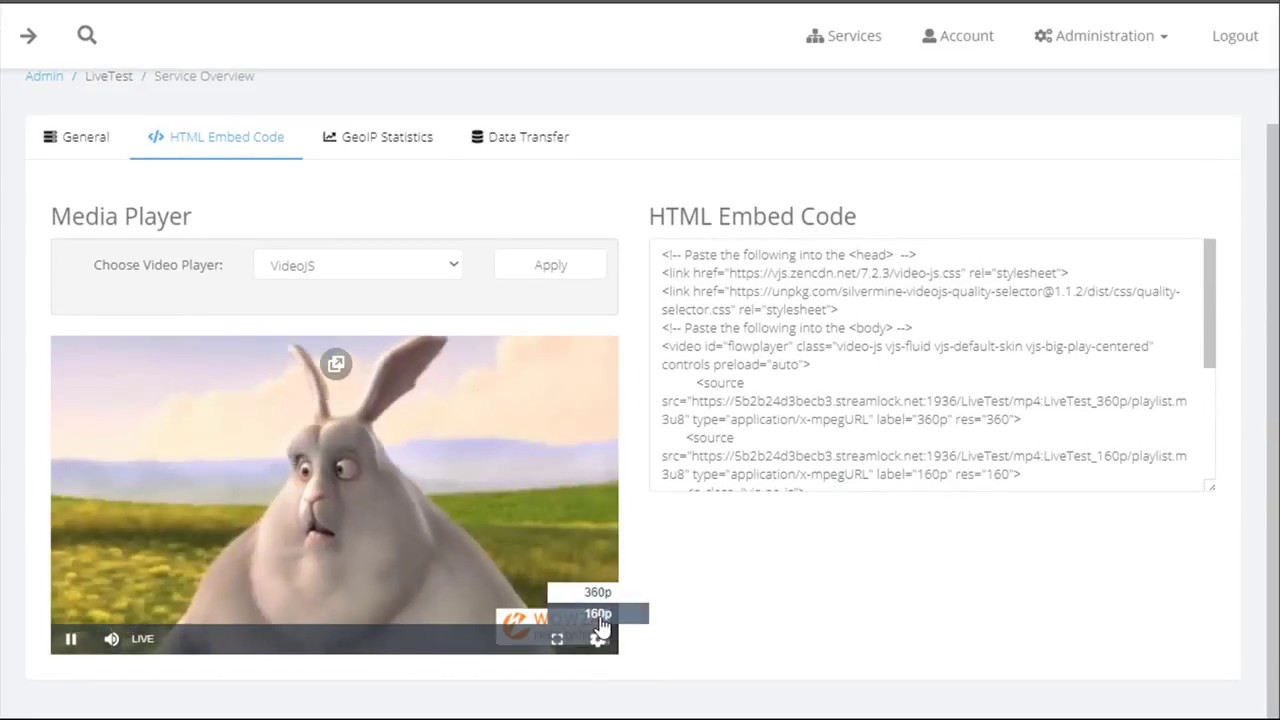Screen dimensions: 1280x720
Task: Click the Service Overview breadcrumb text
Action: (x=204, y=76)
